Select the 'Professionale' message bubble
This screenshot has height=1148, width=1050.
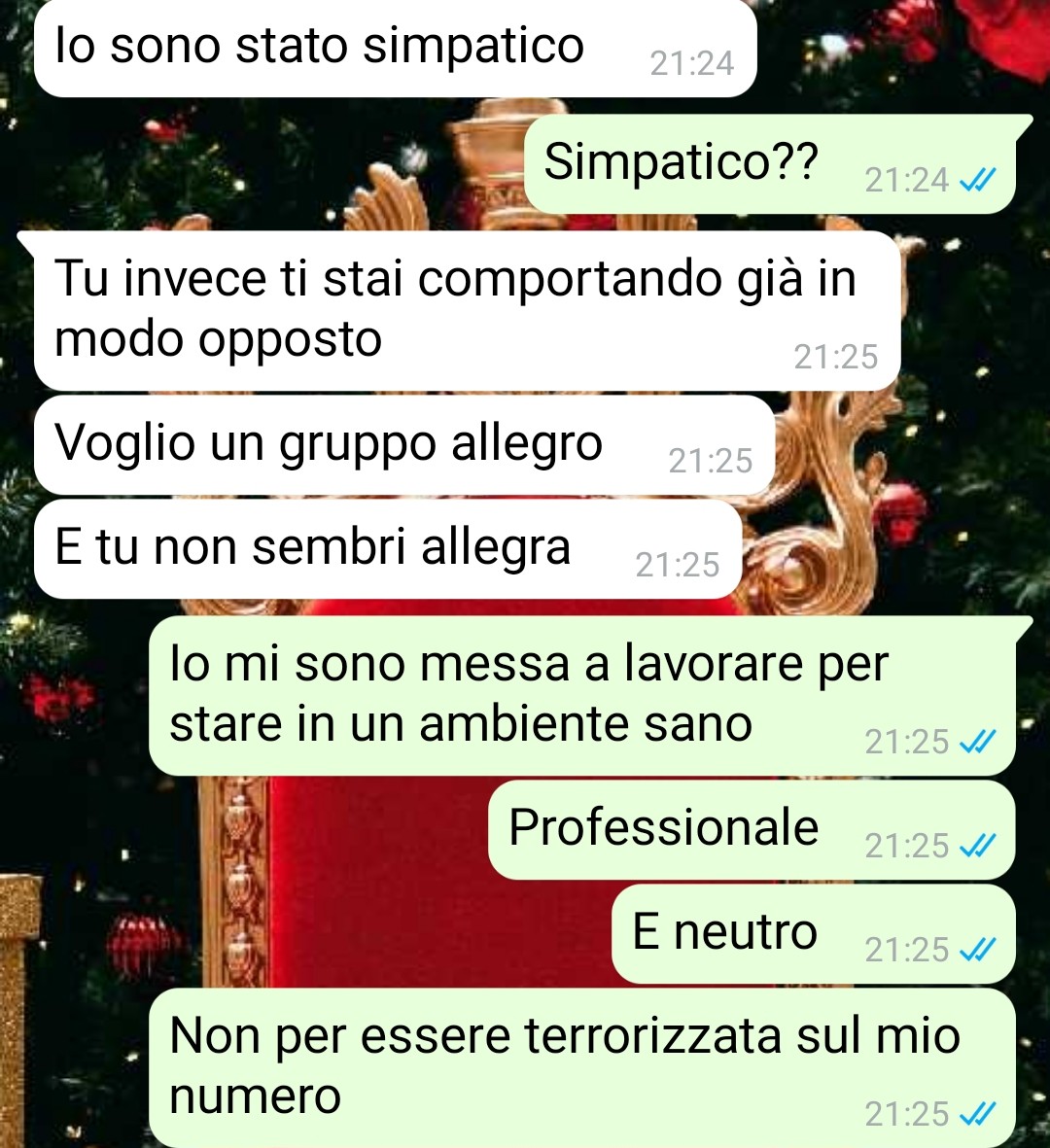(752, 829)
